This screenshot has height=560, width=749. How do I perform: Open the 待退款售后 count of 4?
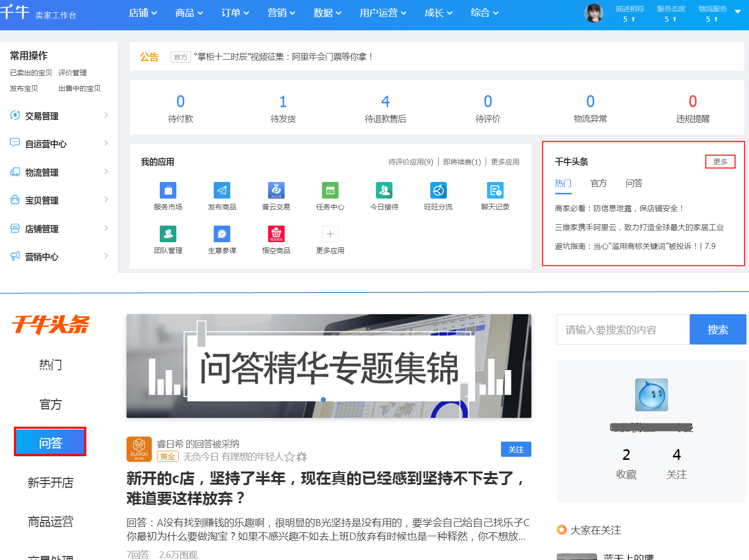point(385,102)
